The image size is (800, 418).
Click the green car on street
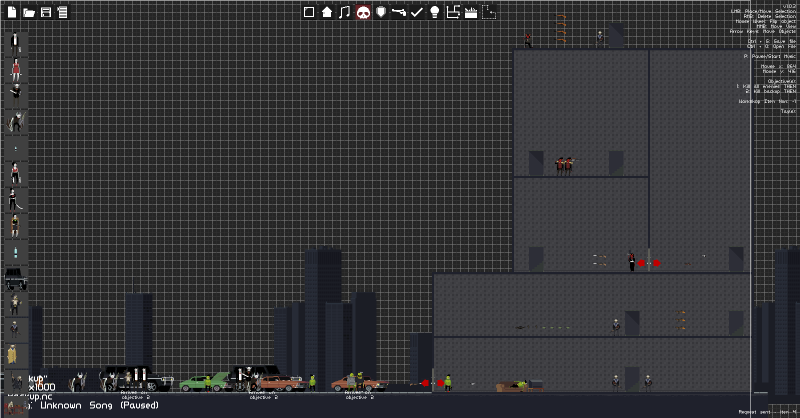(204, 382)
